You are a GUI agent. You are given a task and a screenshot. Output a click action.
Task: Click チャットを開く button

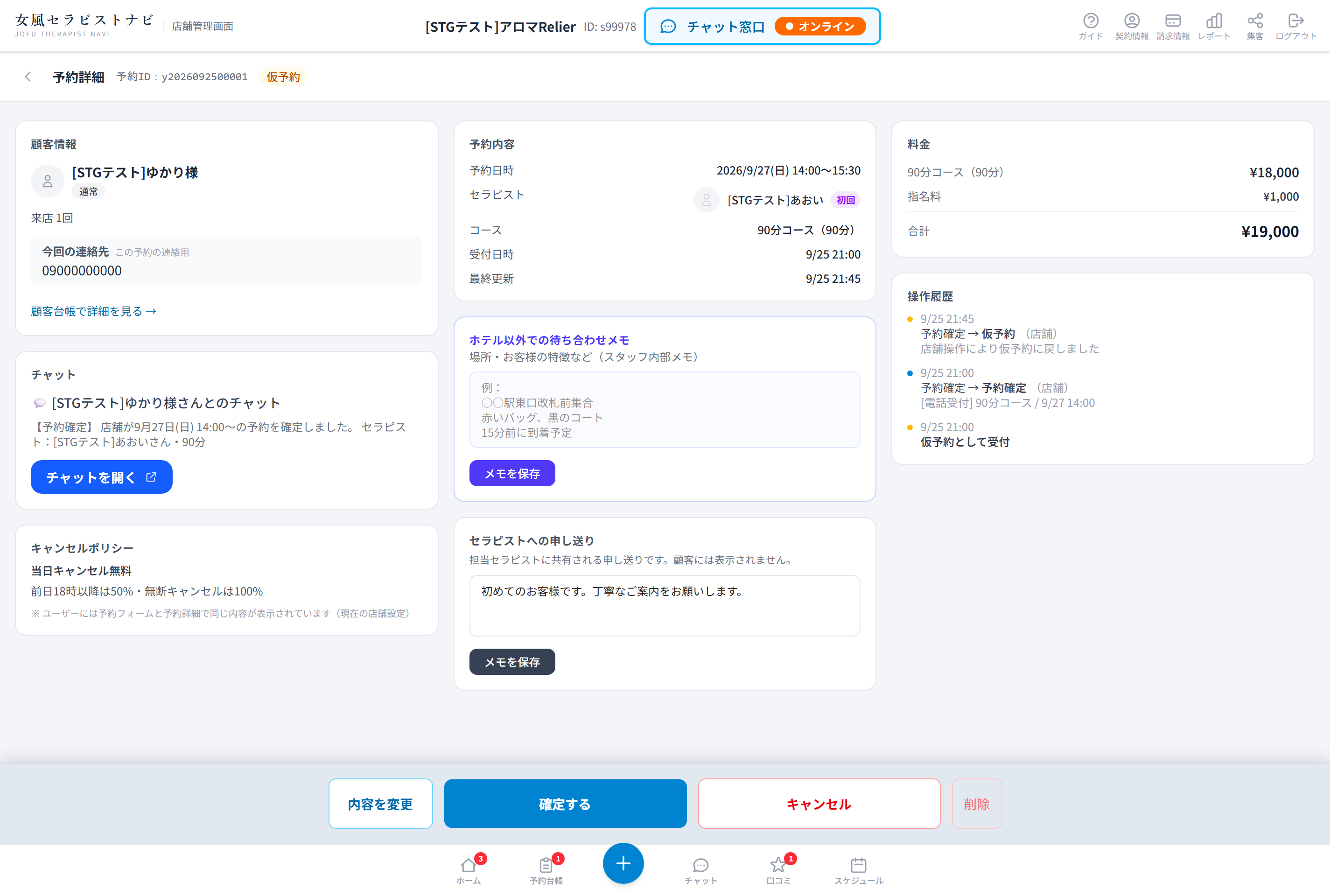click(103, 482)
